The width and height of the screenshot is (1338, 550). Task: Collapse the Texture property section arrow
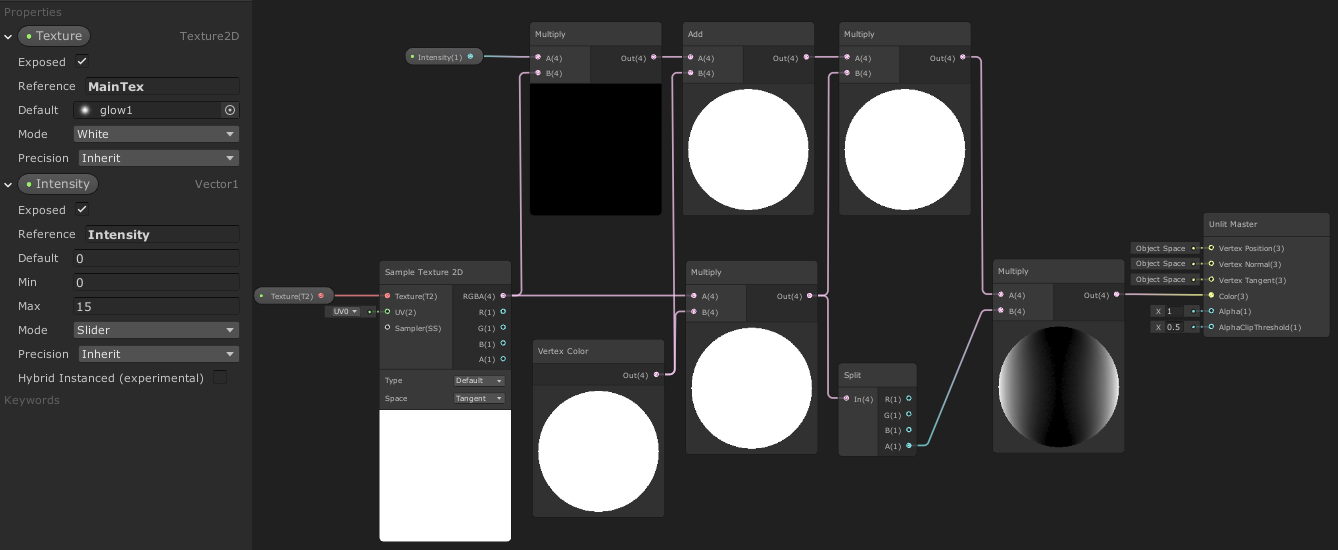pos(8,36)
